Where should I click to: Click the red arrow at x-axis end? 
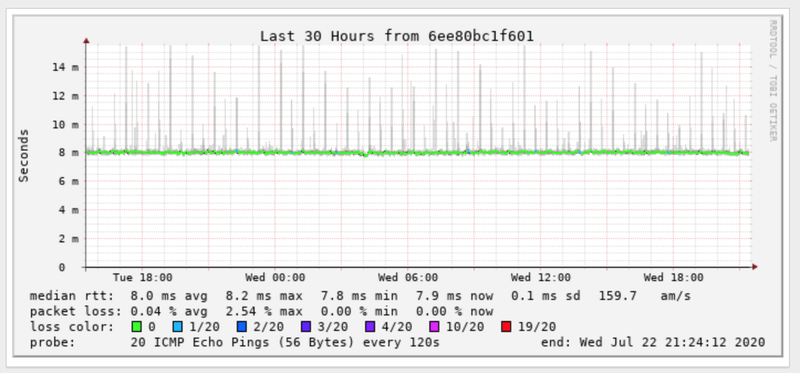point(755,266)
